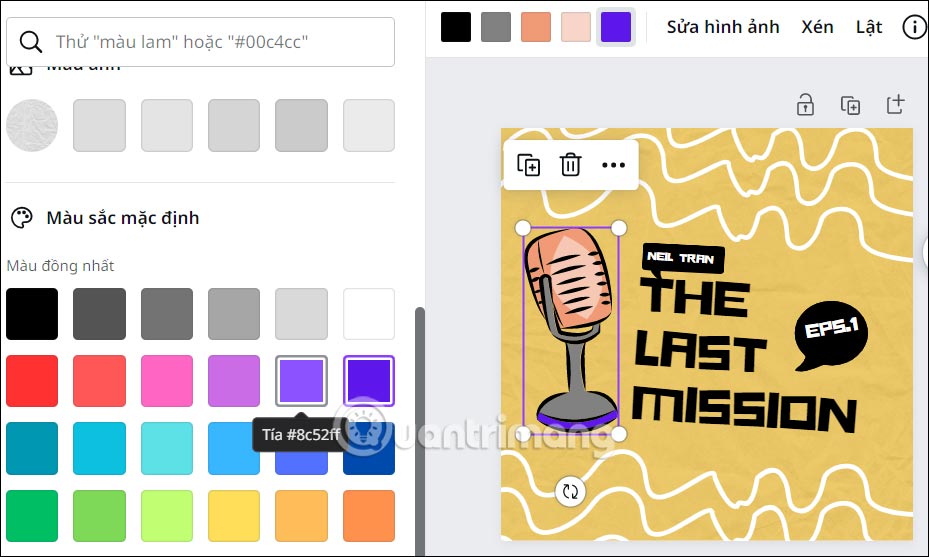Click the Xén crop option

click(817, 27)
